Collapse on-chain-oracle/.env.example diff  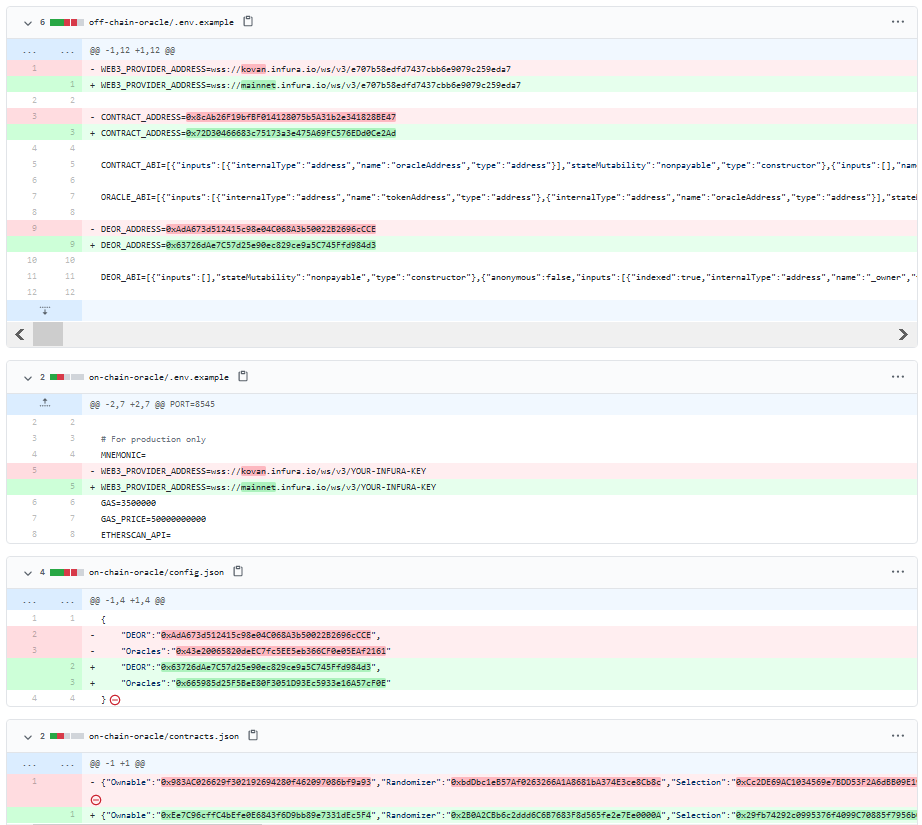pyautogui.click(x=28, y=378)
